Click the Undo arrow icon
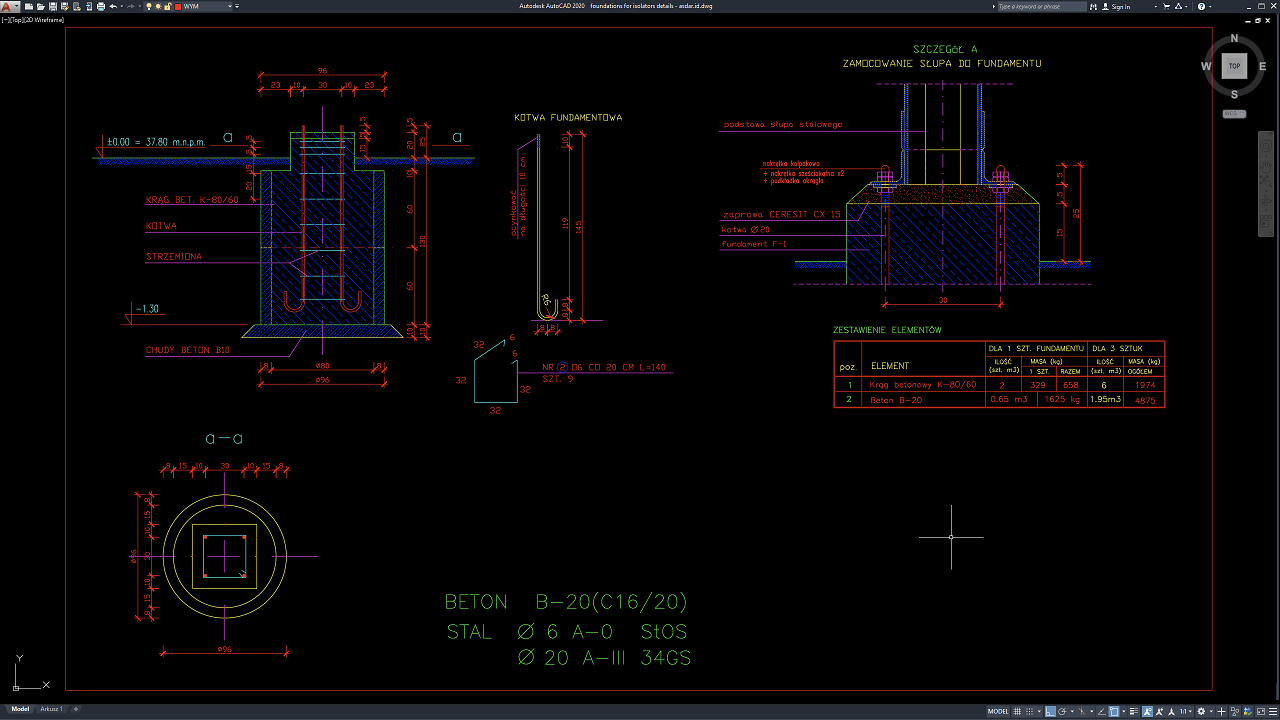The height and width of the screenshot is (720, 1280). coord(113,6)
